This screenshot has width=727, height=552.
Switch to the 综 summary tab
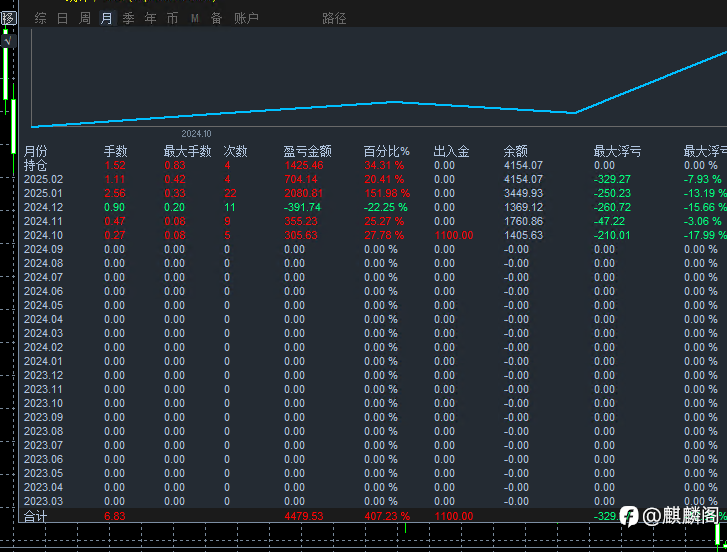click(x=40, y=18)
